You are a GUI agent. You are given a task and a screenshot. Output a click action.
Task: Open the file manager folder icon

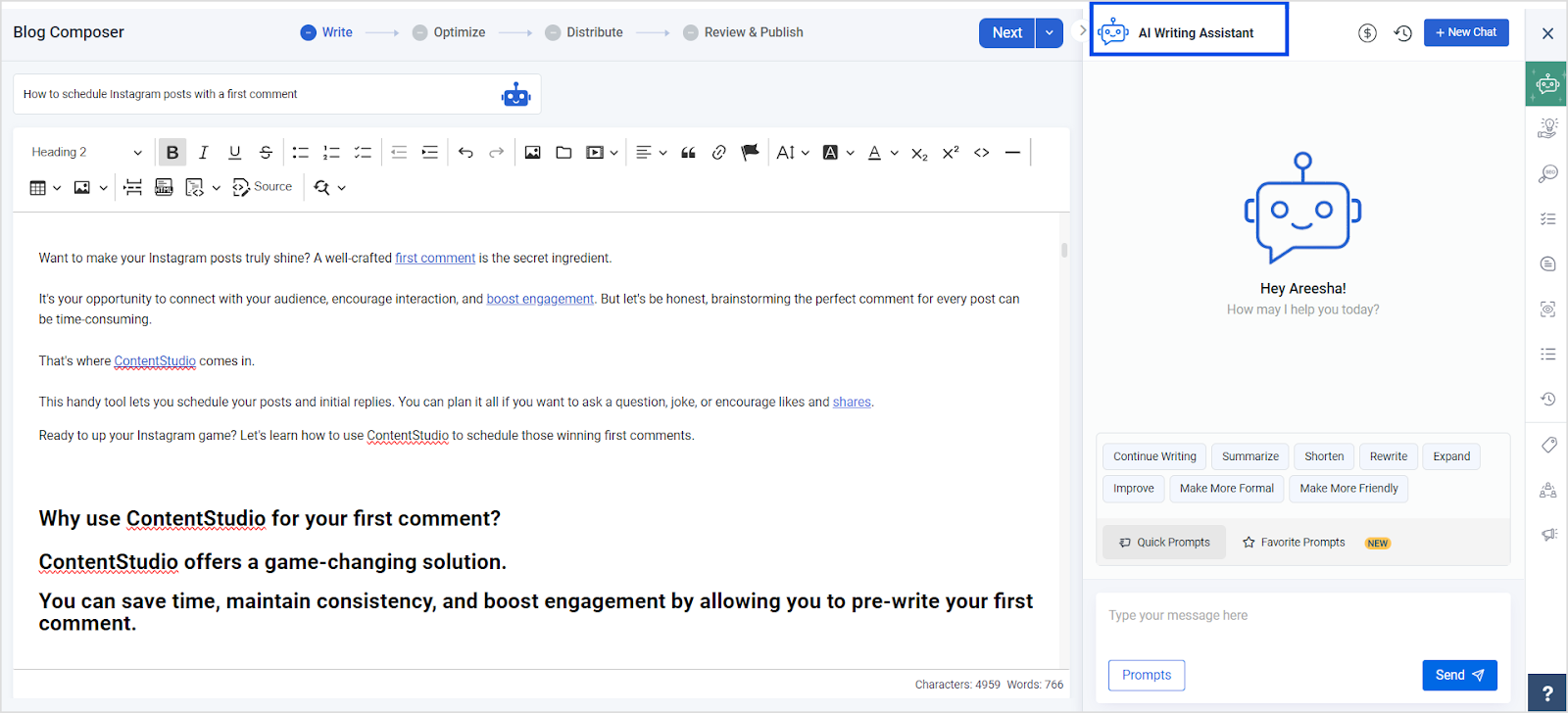tap(563, 152)
